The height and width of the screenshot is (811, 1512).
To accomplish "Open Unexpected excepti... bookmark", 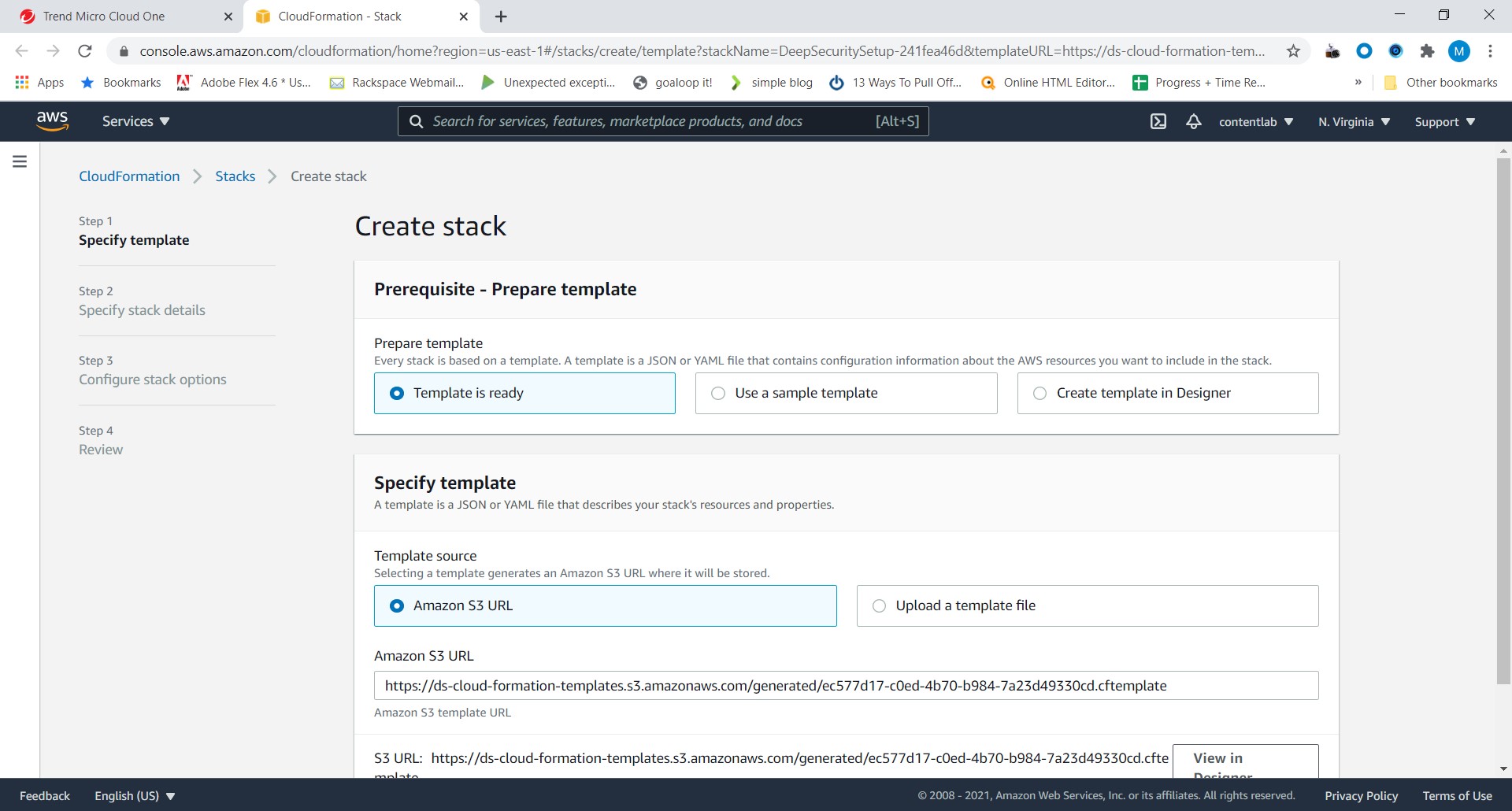I will [x=548, y=83].
